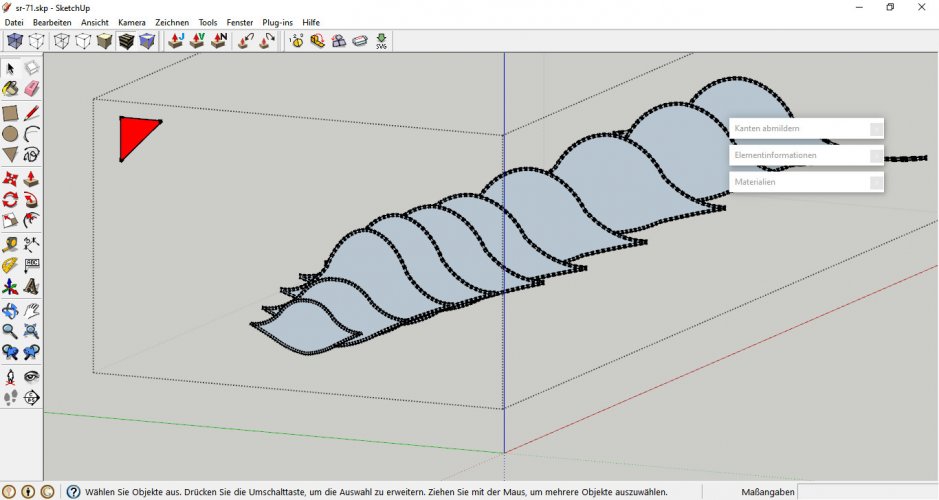Open the Zeichnen menu
Screen dimensions: 939x500
(172, 22)
